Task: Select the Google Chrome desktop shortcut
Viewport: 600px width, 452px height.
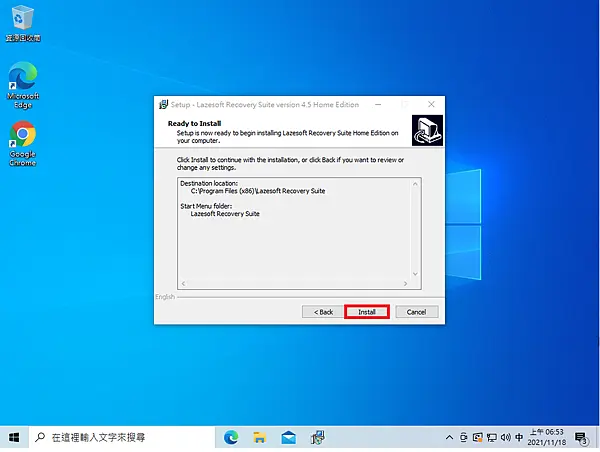Action: pos(23,144)
